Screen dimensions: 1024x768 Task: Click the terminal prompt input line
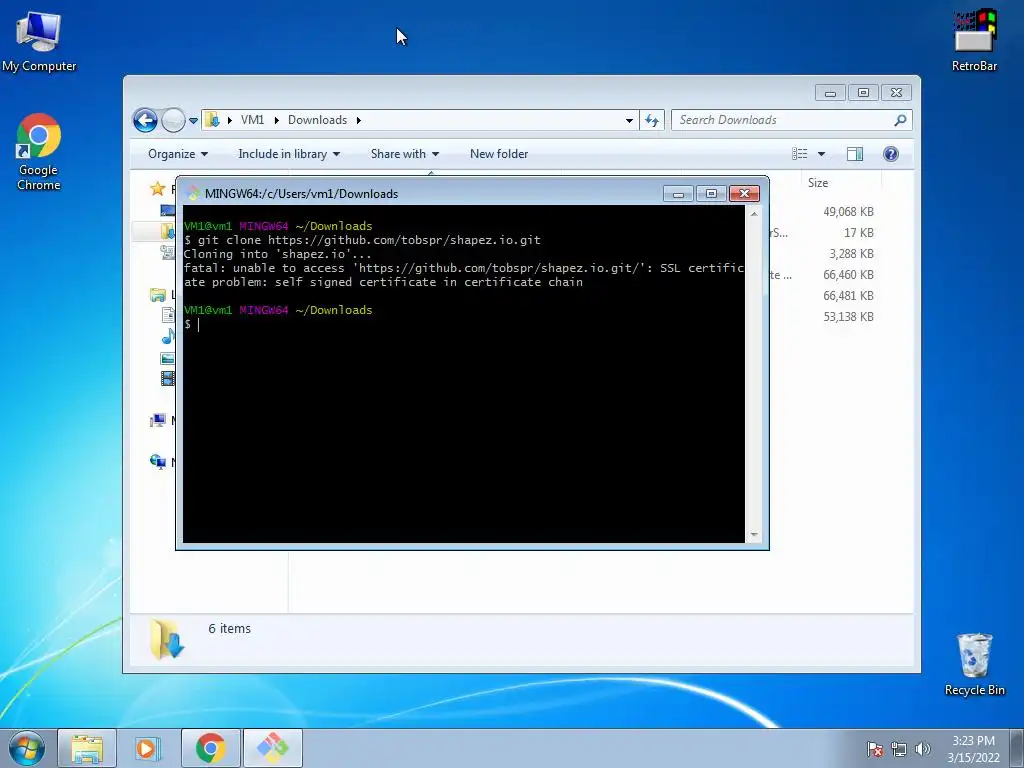click(464, 325)
